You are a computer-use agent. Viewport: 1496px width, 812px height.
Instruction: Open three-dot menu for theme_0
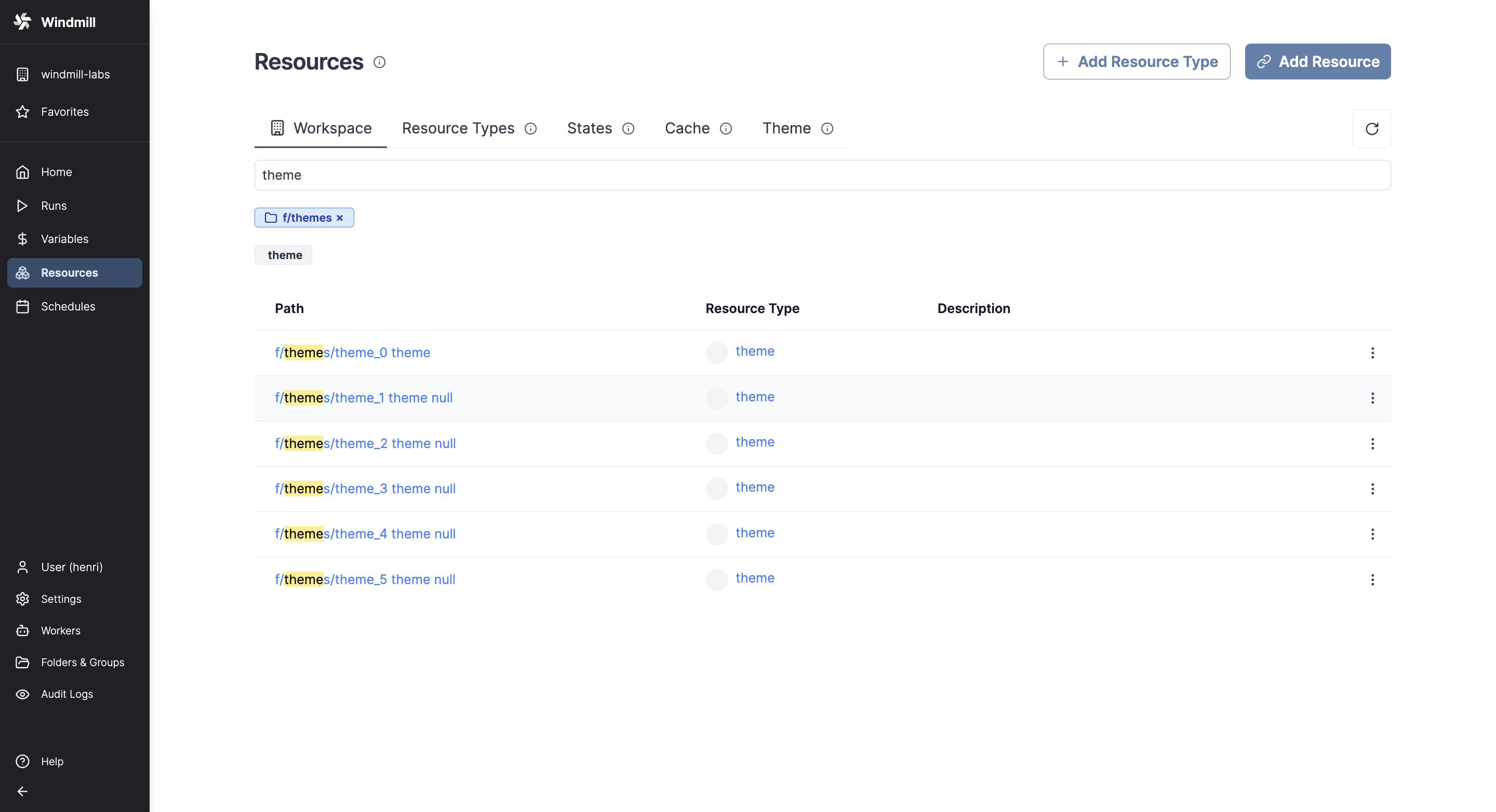1372,352
